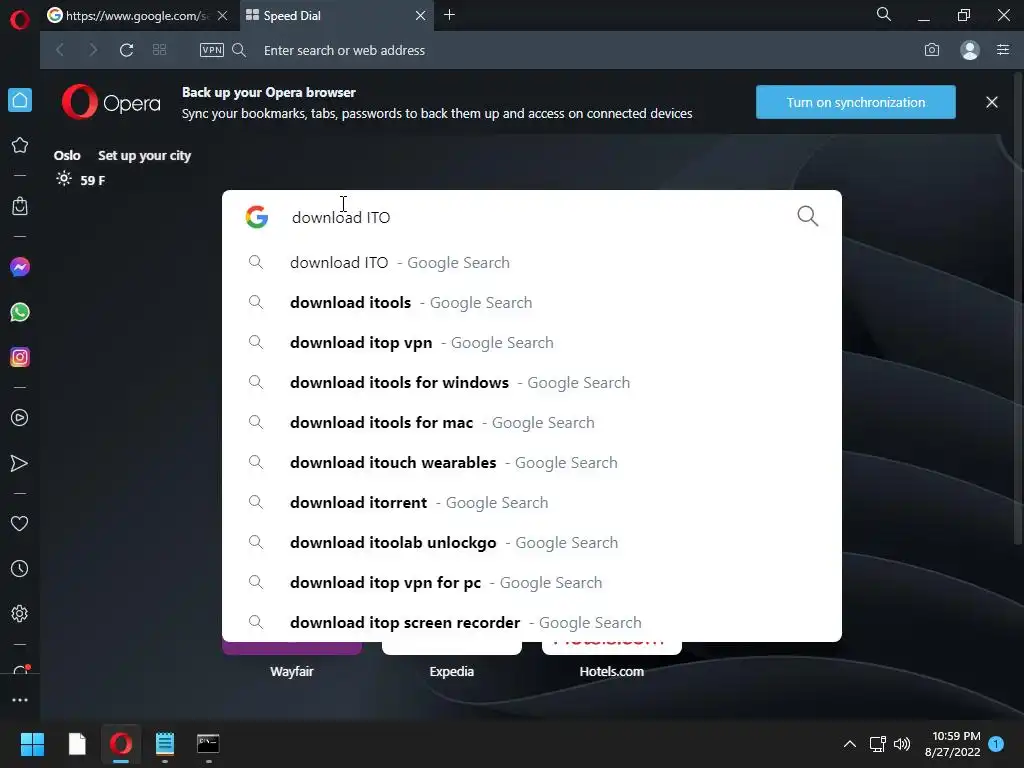Open a new tab with plus
Image resolution: width=1024 pixels, height=768 pixels.
coord(449,15)
